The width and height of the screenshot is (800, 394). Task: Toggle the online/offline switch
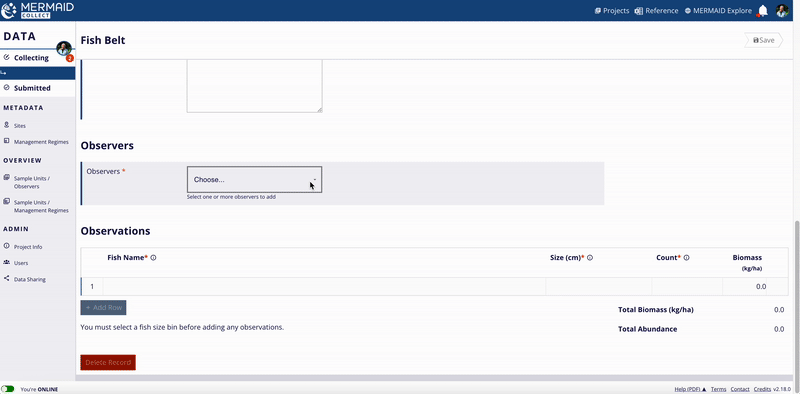8,389
